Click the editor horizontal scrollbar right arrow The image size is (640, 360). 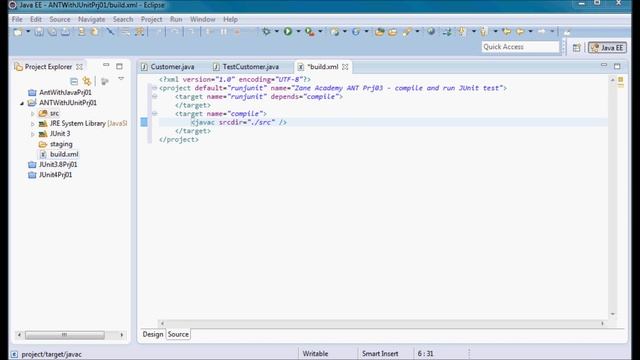602,323
